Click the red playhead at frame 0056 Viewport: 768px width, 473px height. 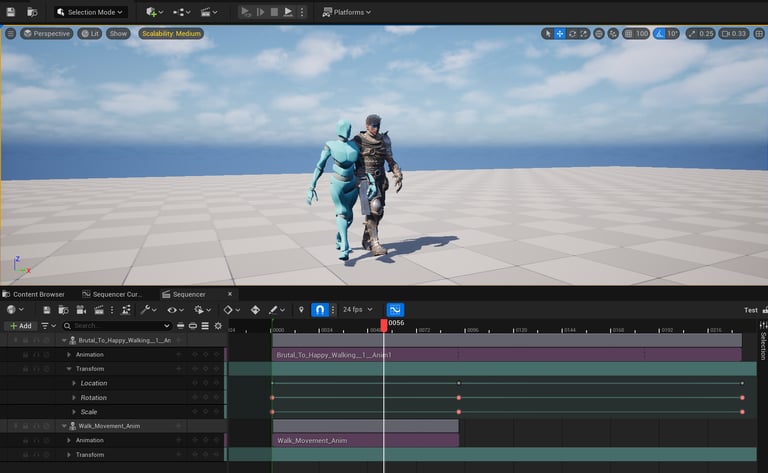pyautogui.click(x=384, y=324)
